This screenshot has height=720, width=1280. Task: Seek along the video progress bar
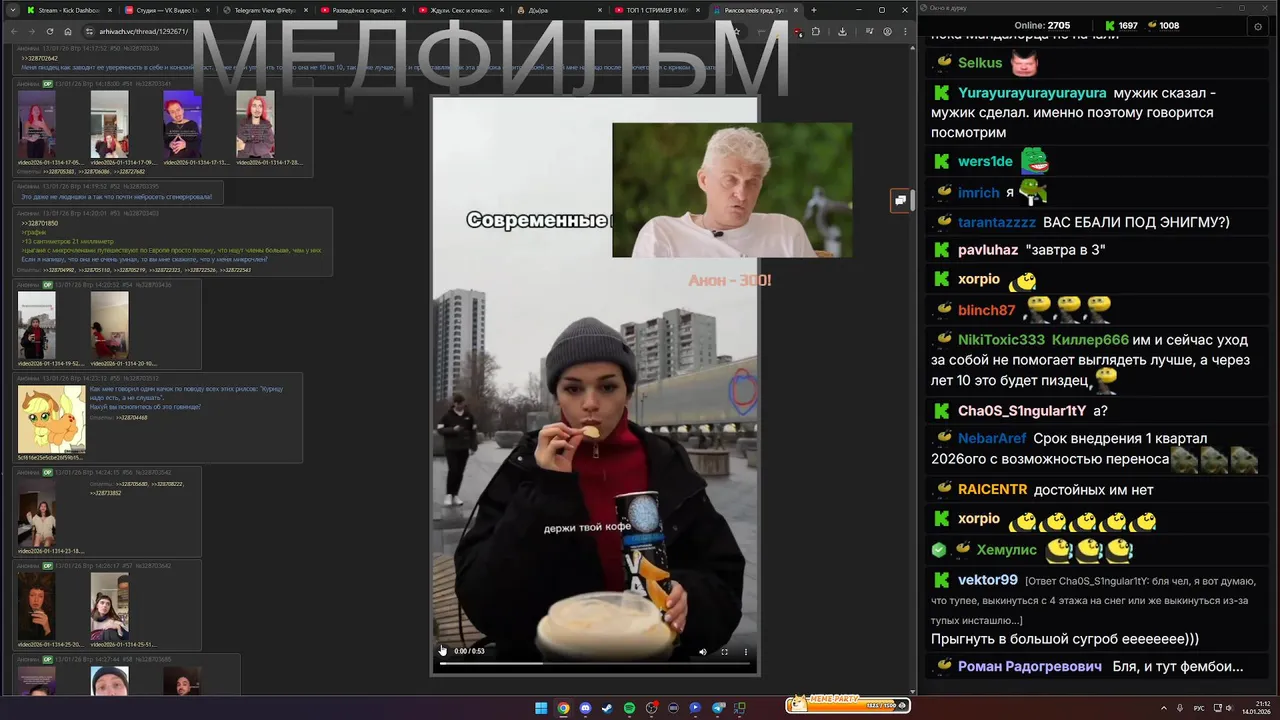tap(594, 663)
